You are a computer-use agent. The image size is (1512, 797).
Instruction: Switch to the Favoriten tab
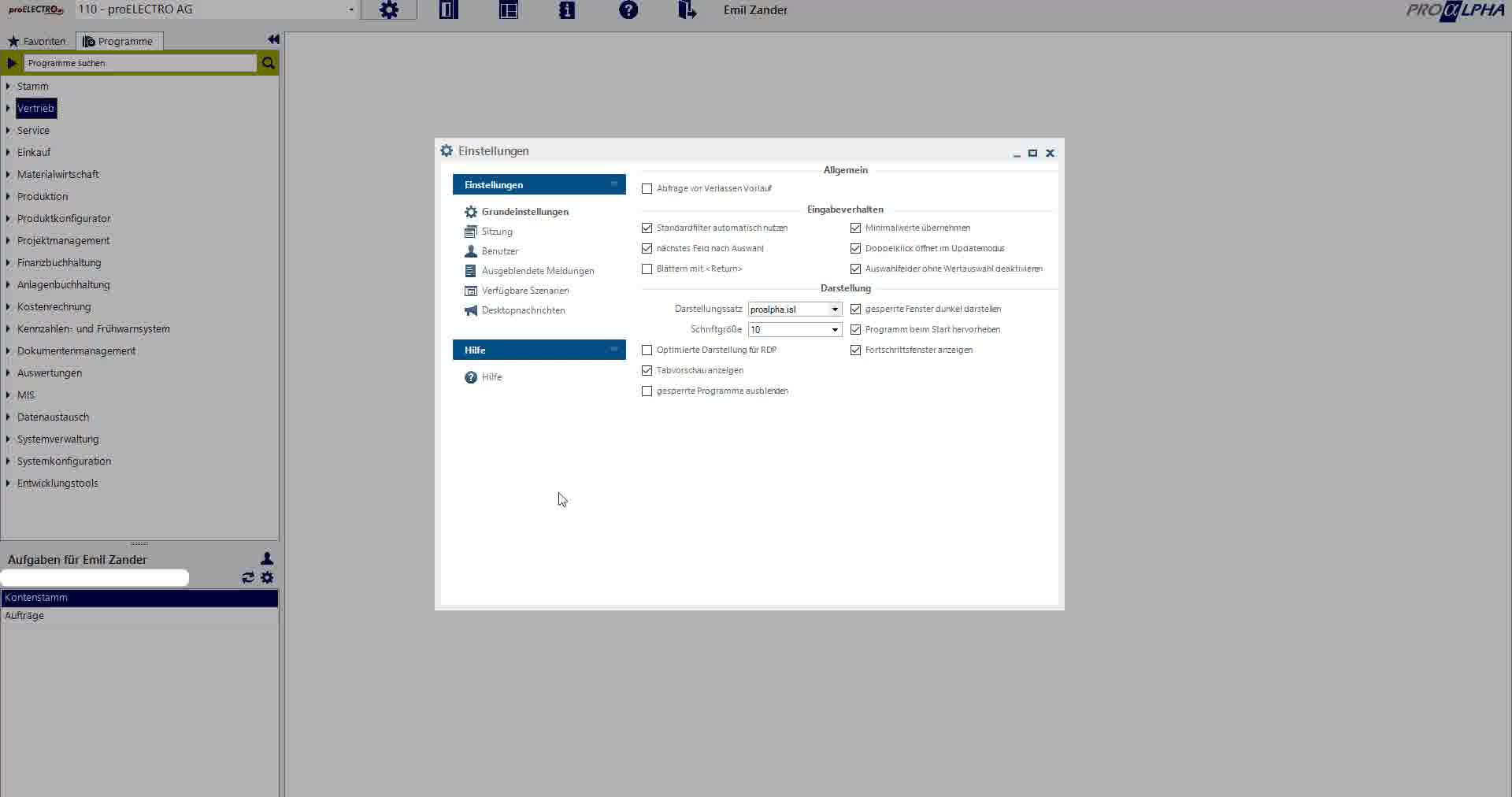(x=37, y=41)
